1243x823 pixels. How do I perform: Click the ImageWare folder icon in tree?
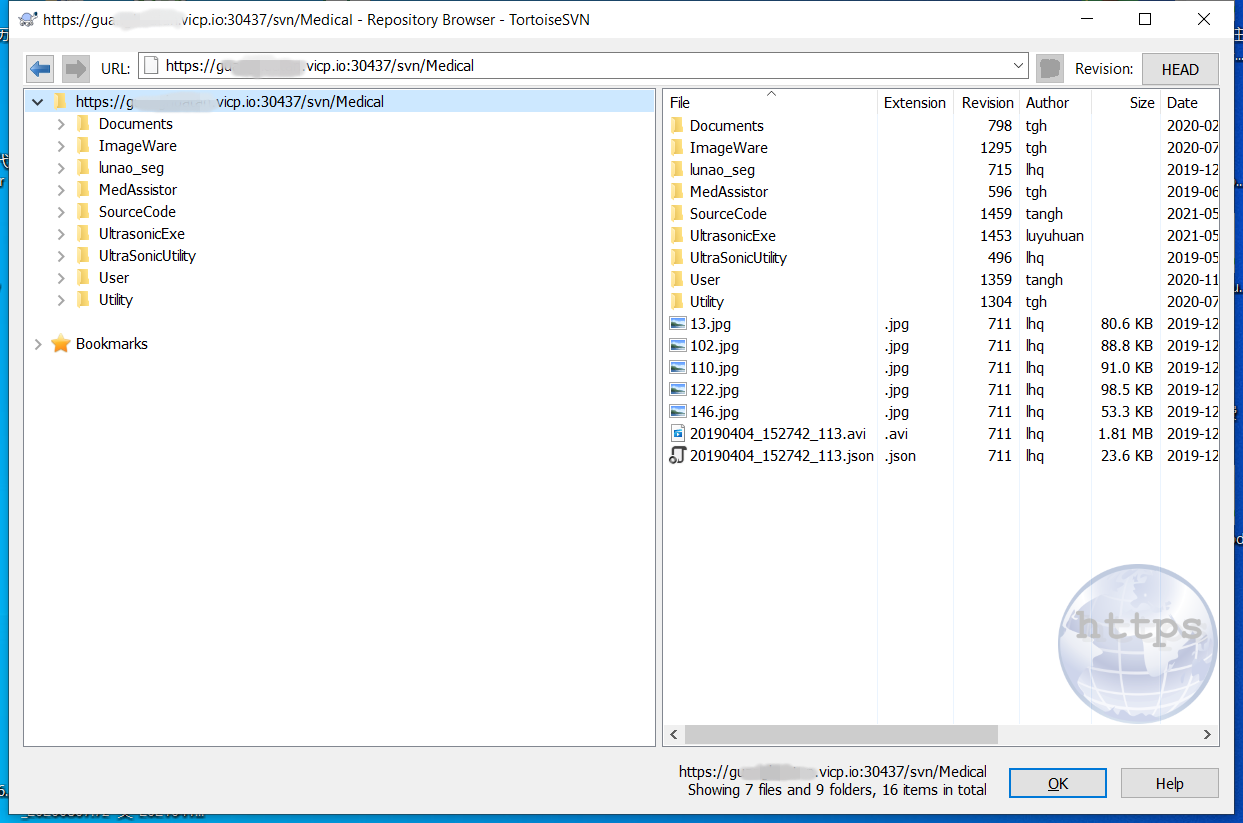83,146
